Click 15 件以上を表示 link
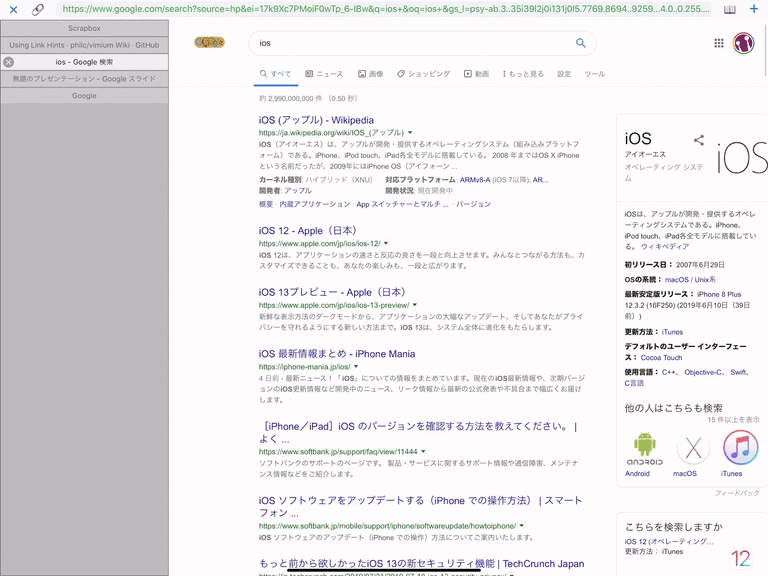Image resolution: width=768 pixels, height=576 pixels. tap(733, 420)
